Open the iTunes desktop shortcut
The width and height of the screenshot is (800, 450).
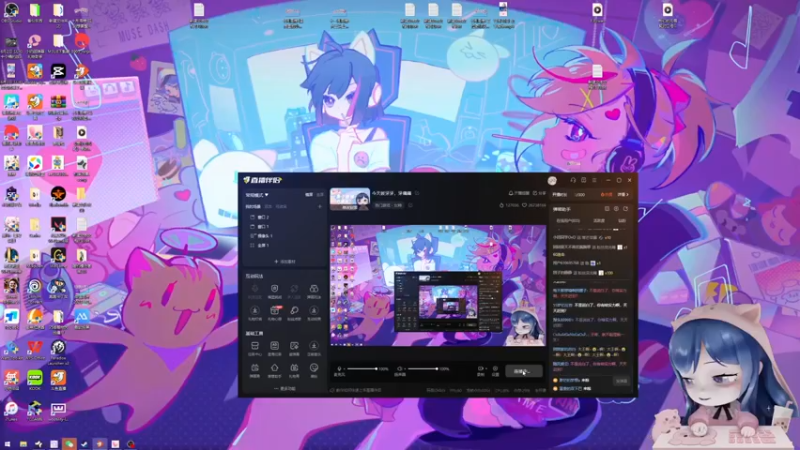tap(11, 409)
